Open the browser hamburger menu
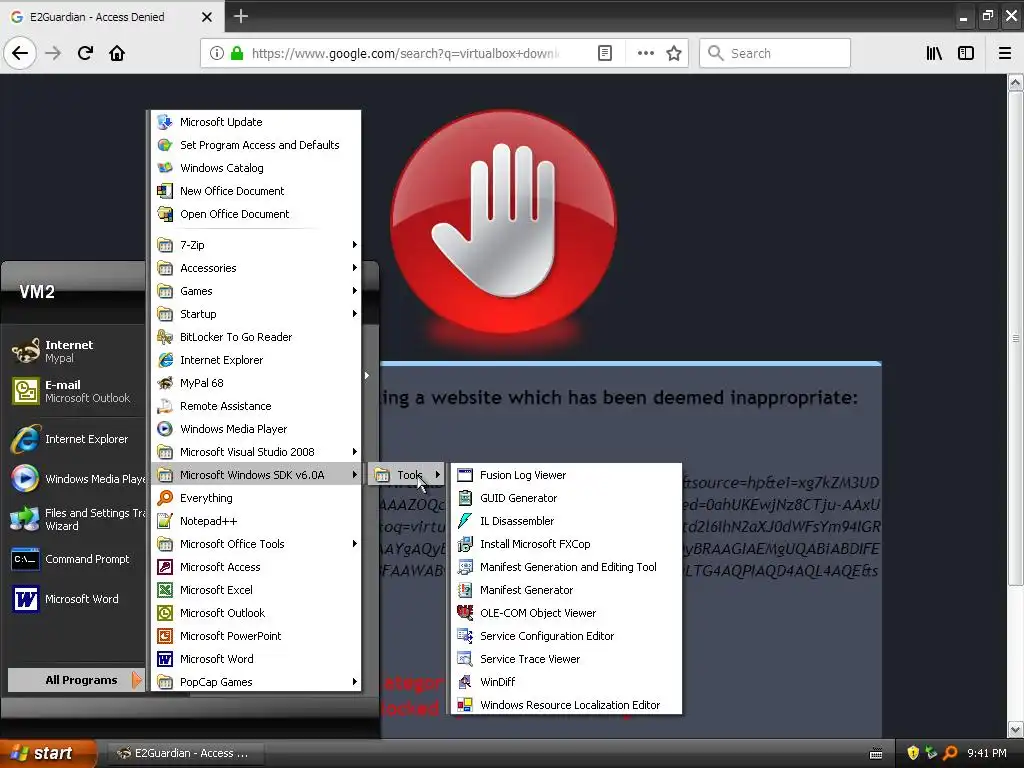The height and width of the screenshot is (768, 1024). tap(1004, 53)
